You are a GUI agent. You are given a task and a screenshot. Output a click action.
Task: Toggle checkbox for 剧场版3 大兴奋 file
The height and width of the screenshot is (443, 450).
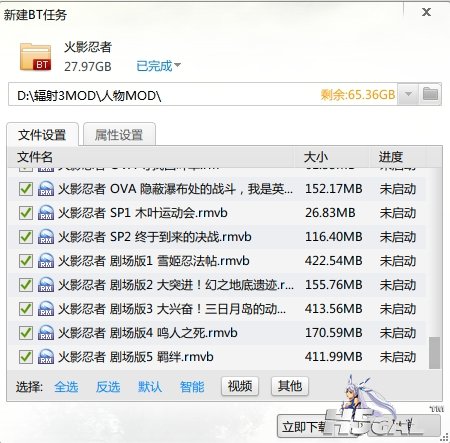click(26, 309)
